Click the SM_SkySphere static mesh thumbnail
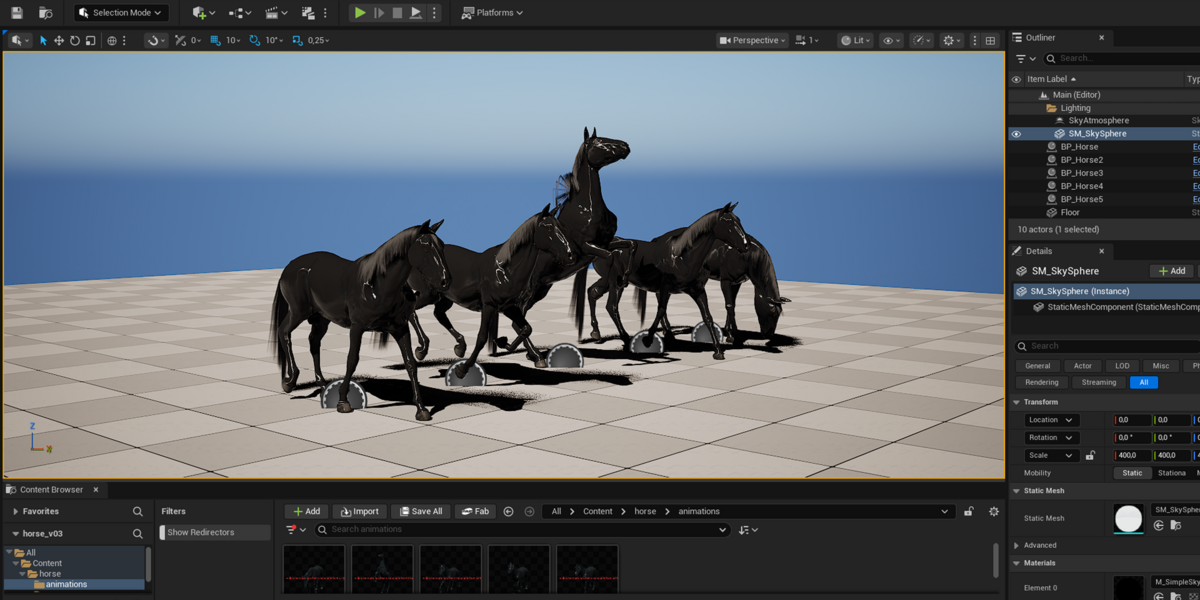Viewport: 1200px width, 600px height. (x=1128, y=518)
